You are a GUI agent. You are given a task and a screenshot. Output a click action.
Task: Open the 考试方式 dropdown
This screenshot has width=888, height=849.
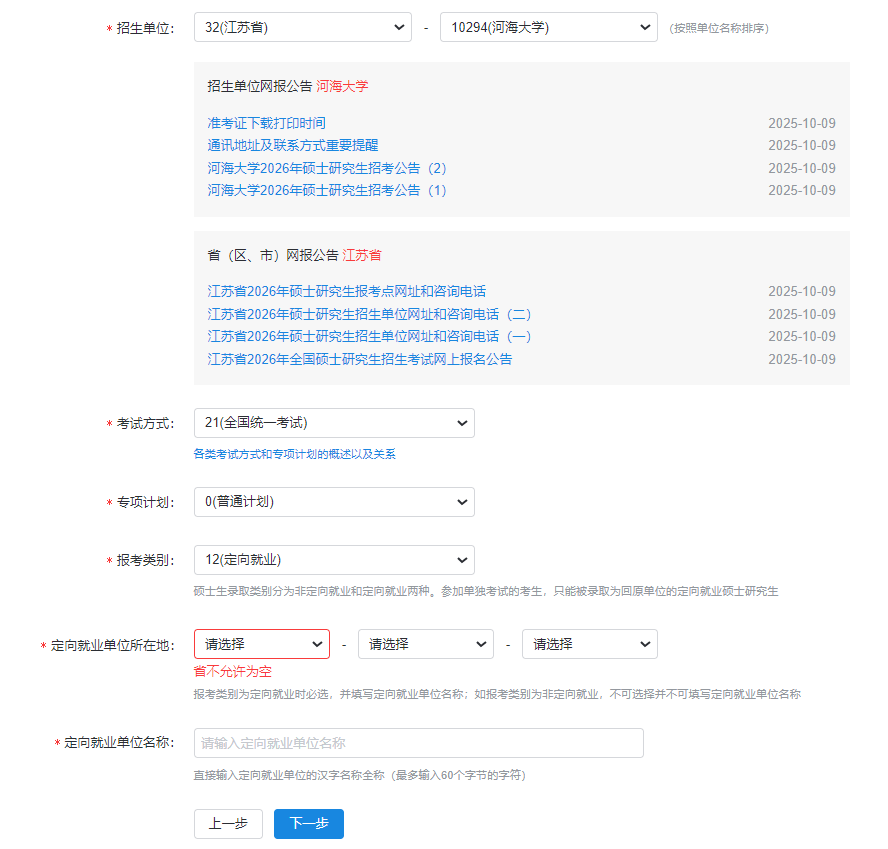[x=334, y=423]
